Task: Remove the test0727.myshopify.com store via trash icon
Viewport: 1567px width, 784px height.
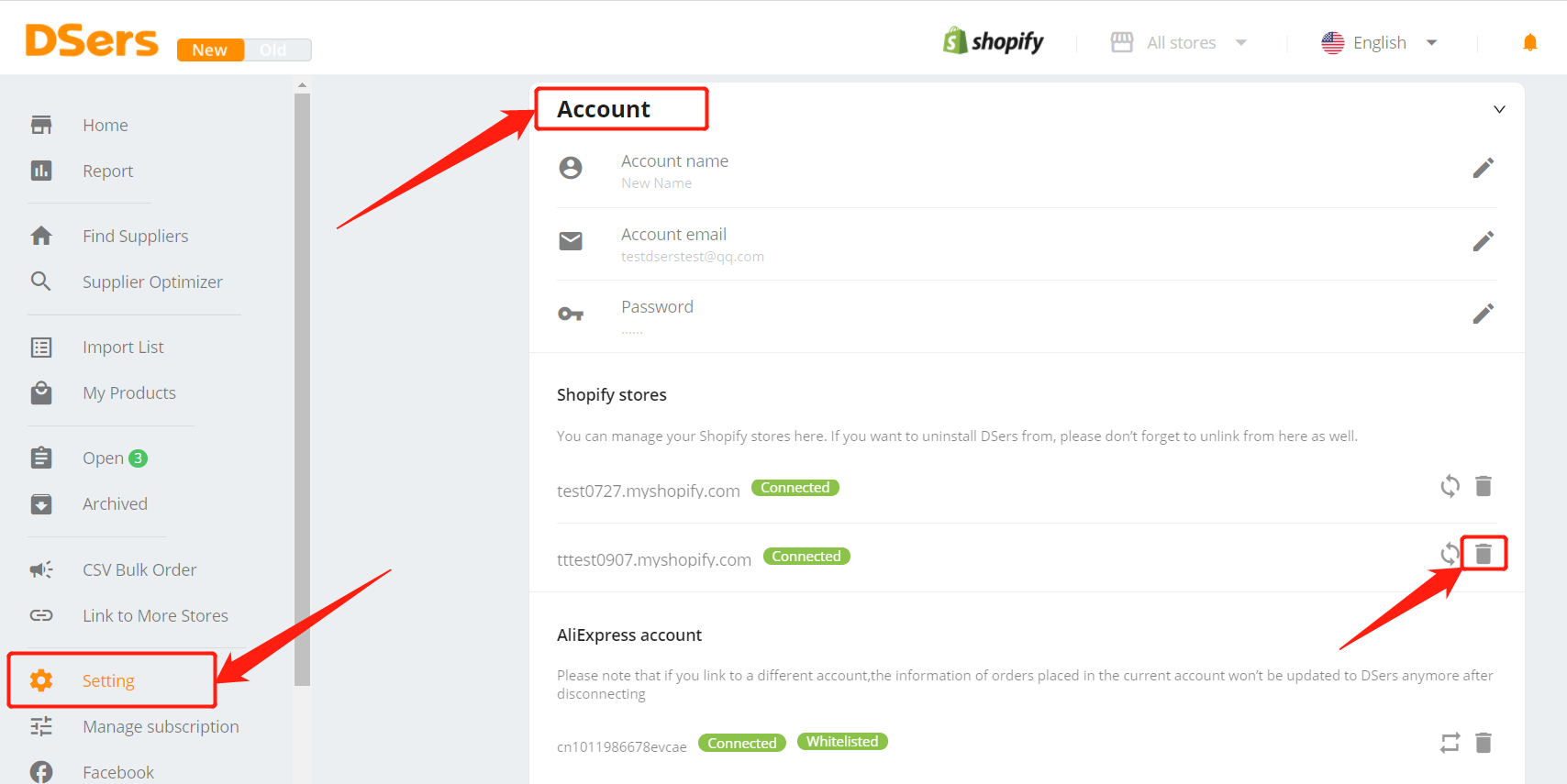Action: (1484, 486)
